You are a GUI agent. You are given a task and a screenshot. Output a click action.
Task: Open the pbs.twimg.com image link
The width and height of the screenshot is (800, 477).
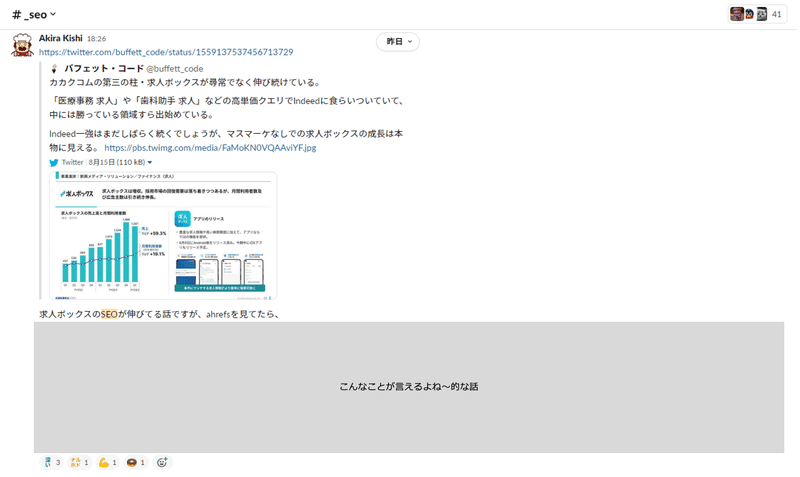(210, 147)
